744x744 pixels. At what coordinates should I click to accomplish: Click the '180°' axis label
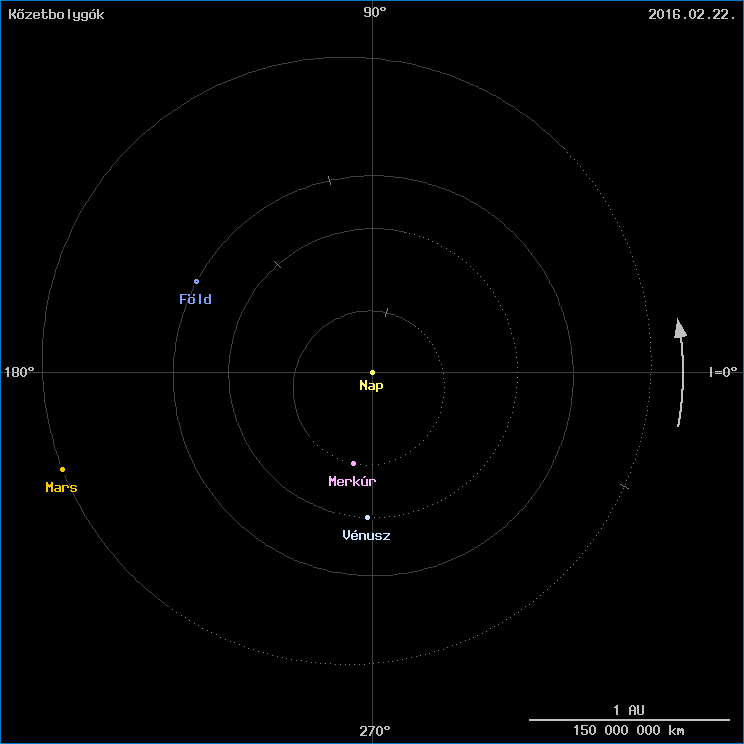[x=19, y=372]
